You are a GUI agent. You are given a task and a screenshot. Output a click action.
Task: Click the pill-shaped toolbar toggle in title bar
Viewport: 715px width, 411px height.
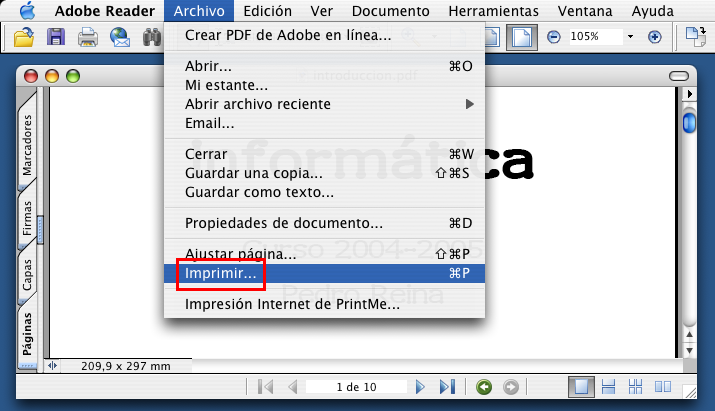click(679, 76)
